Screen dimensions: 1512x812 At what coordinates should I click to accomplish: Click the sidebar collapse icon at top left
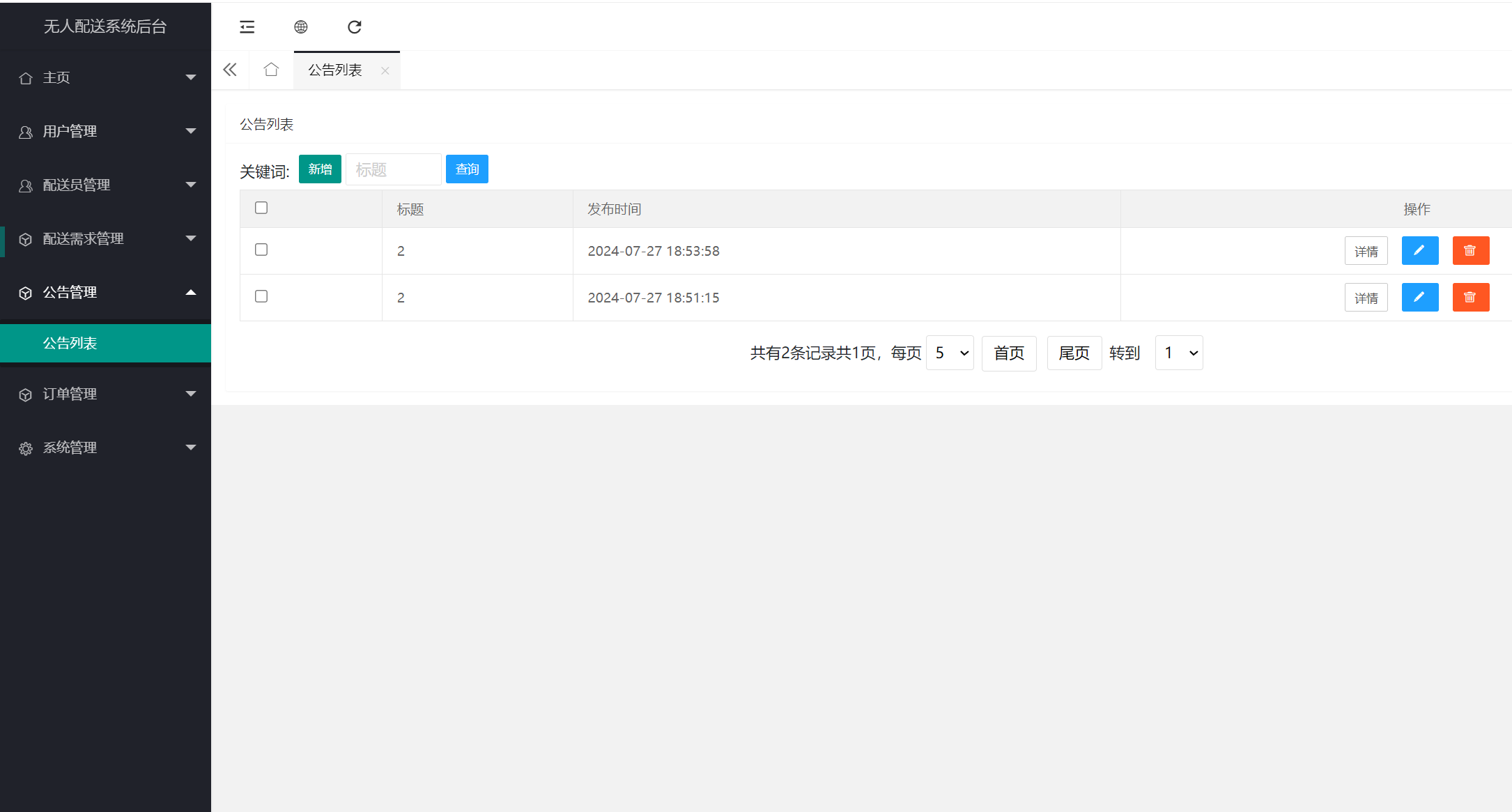[x=247, y=27]
